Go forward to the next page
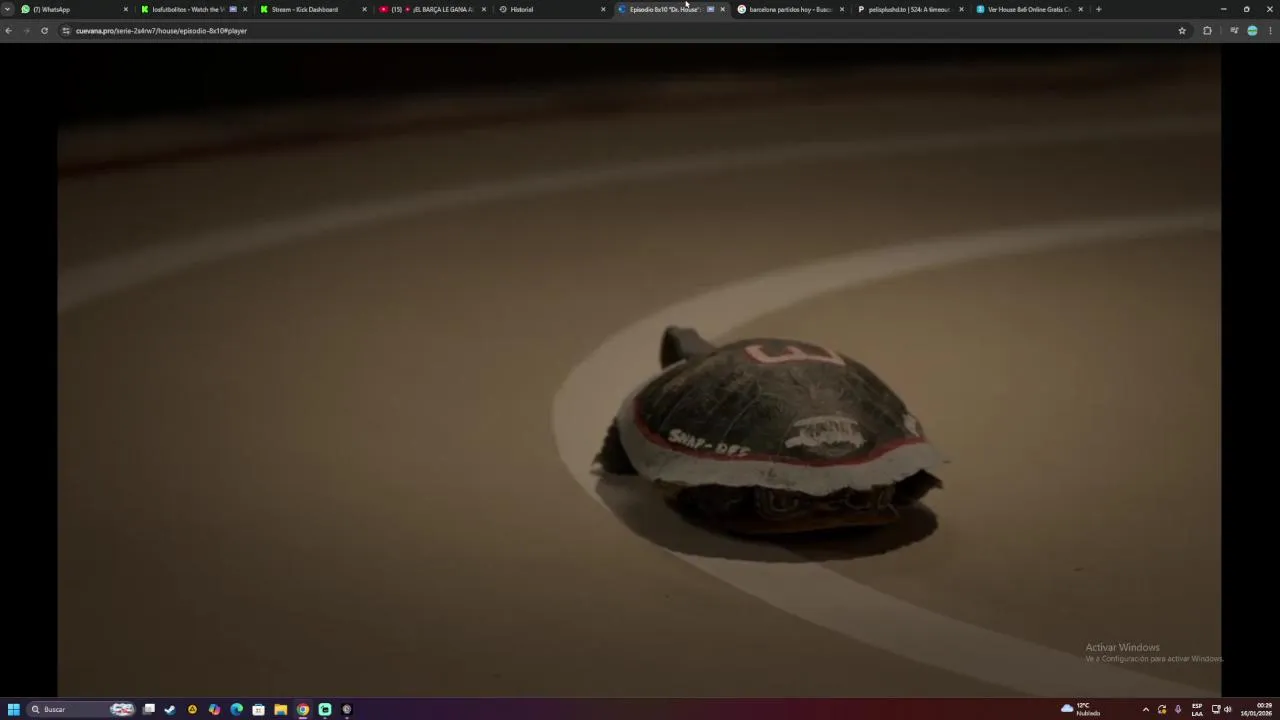The image size is (1280, 720). (x=26, y=31)
